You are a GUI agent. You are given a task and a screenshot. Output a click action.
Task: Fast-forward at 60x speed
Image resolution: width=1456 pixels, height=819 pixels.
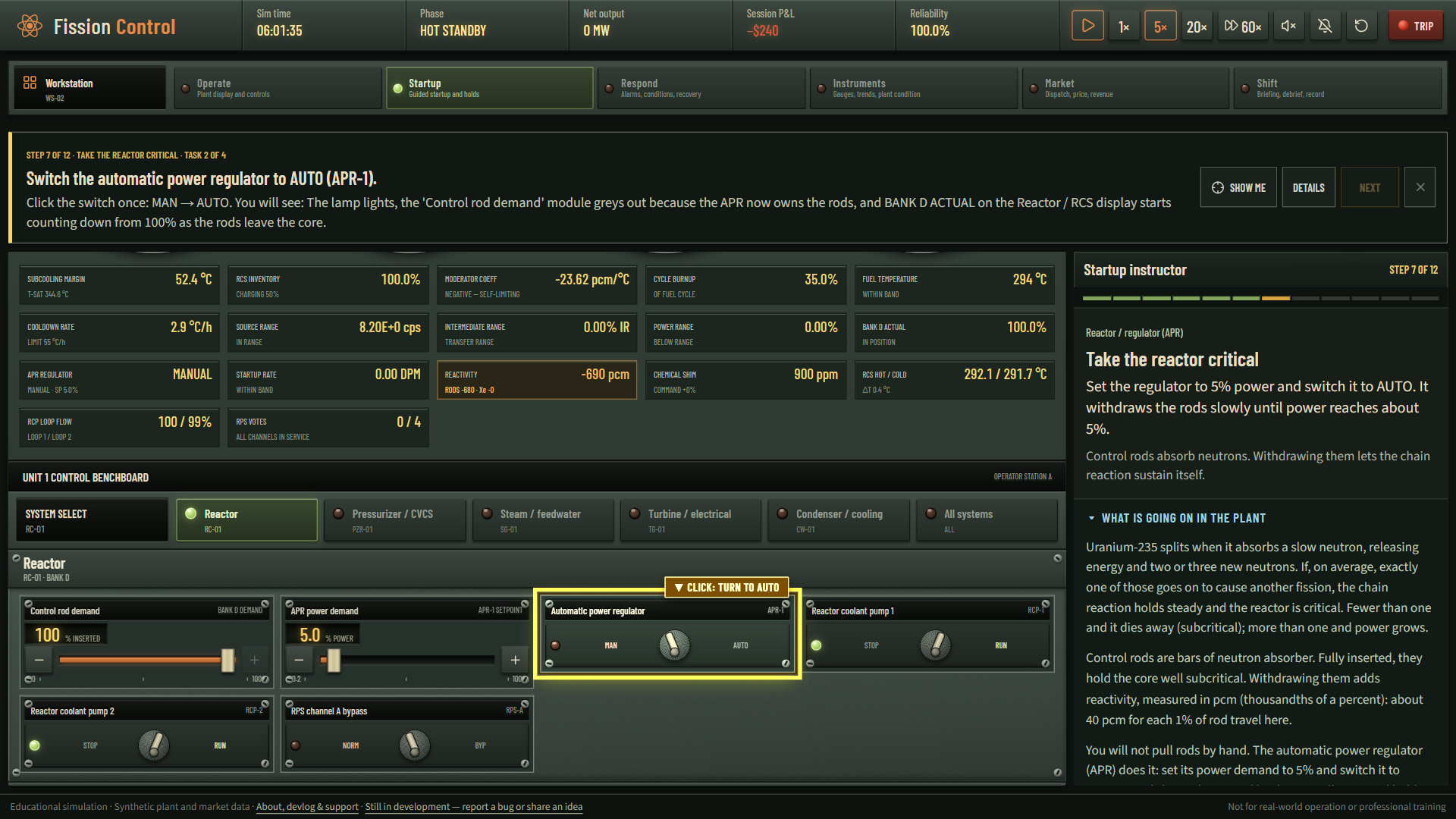pos(1243,26)
